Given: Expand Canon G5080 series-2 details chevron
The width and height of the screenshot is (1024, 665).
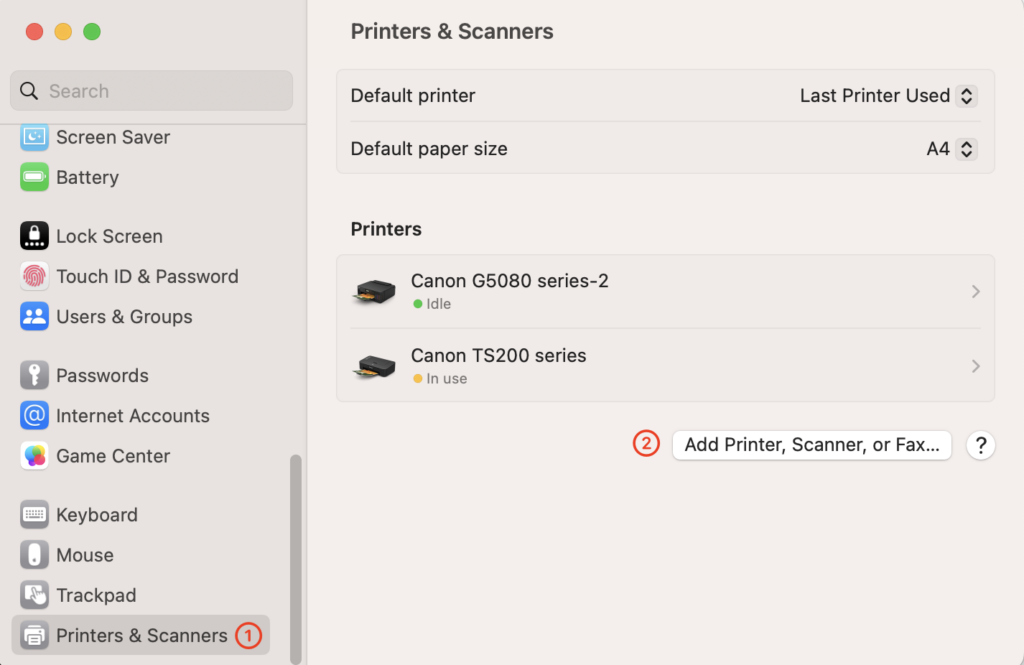Looking at the screenshot, I should pos(975,292).
